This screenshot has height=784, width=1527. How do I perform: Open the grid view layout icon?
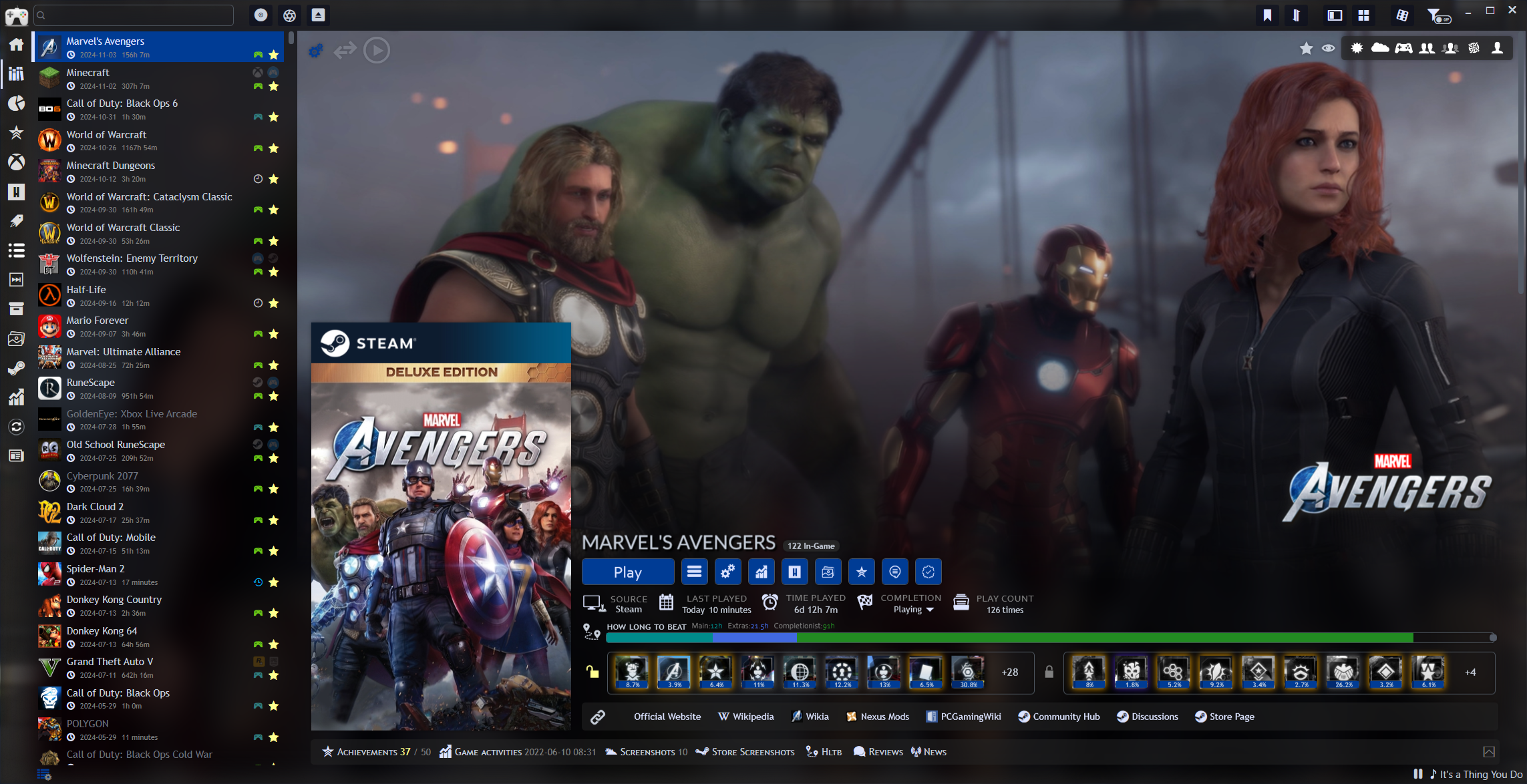tap(1364, 15)
